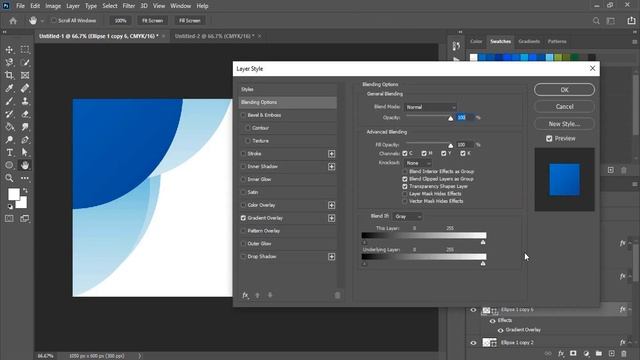This screenshot has height=360, width=640.
Task: Enable the Stroke effect checkbox
Action: (243, 153)
